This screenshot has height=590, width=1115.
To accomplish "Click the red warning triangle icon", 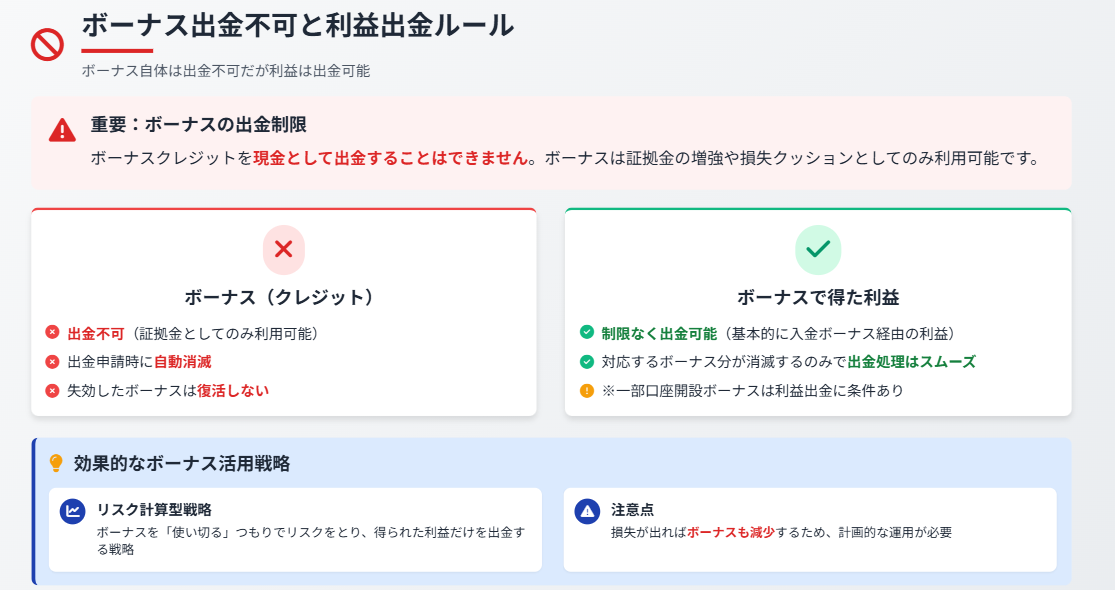I will 63,130.
